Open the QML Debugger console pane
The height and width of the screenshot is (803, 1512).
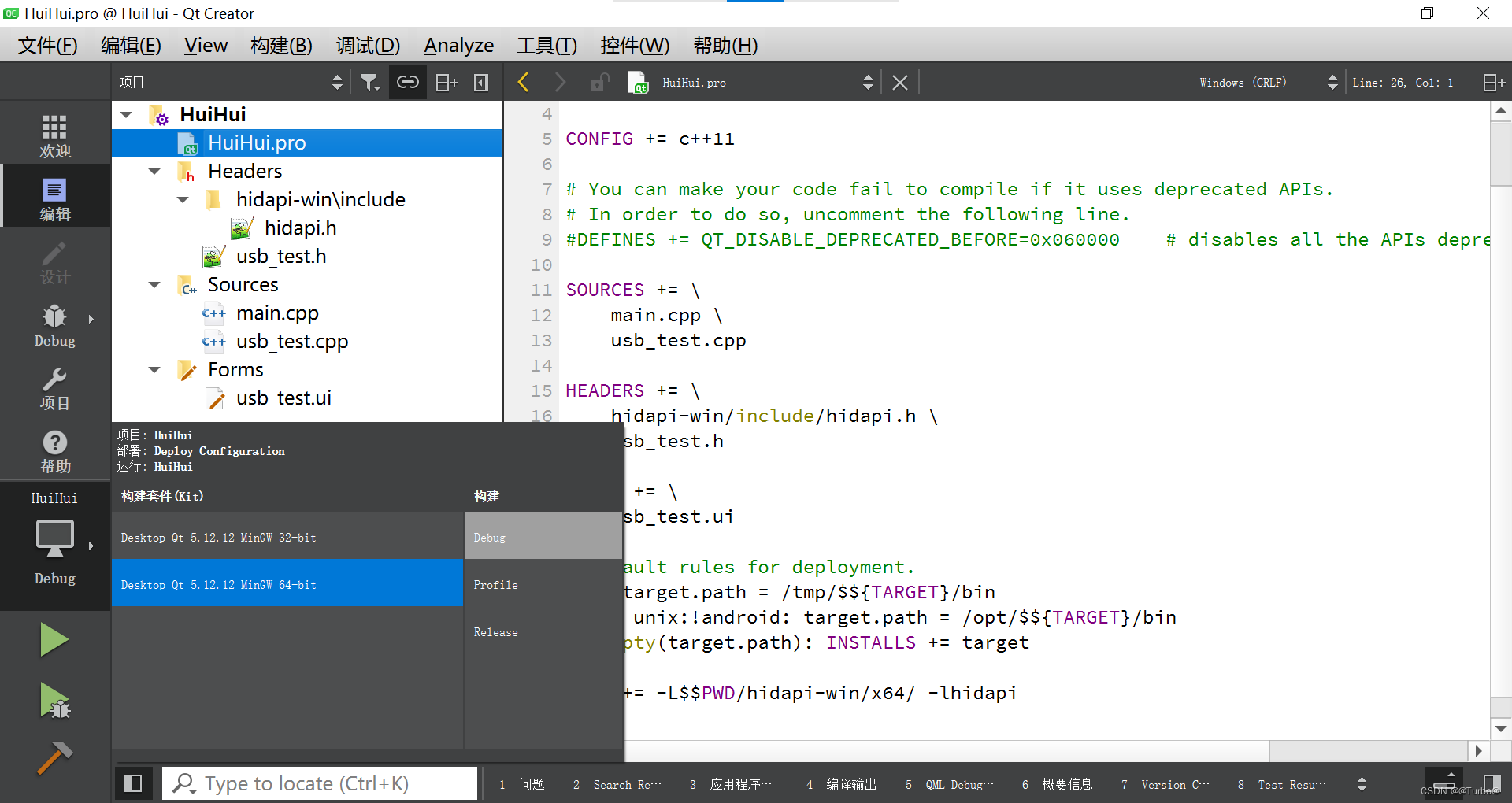(950, 784)
